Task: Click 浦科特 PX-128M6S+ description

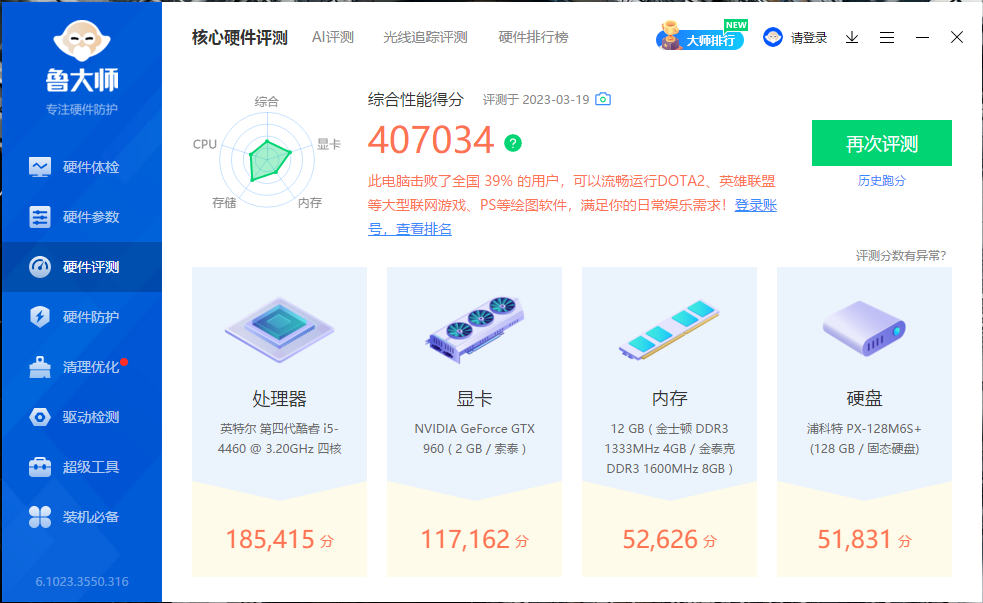Action: pos(865,439)
